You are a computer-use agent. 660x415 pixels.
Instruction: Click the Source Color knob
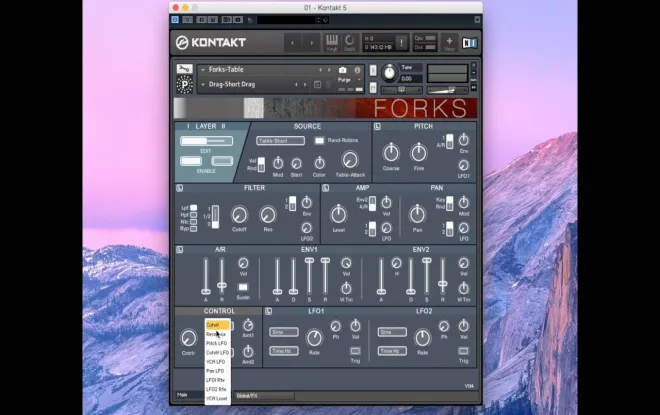tap(319, 162)
